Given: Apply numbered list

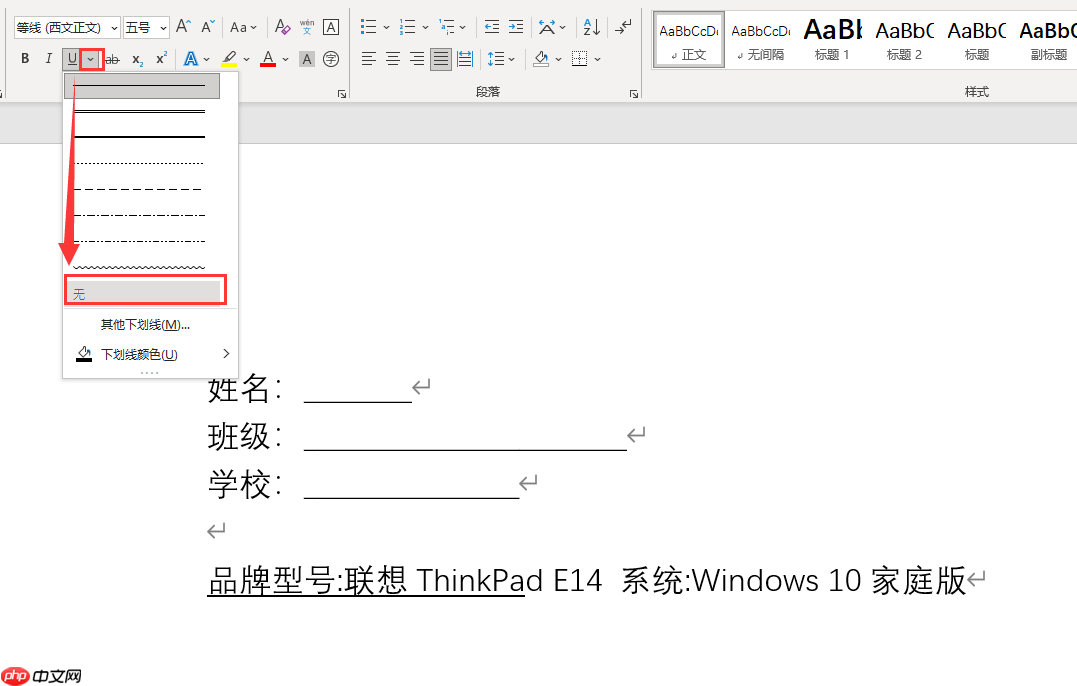Looking at the screenshot, I should point(407,27).
